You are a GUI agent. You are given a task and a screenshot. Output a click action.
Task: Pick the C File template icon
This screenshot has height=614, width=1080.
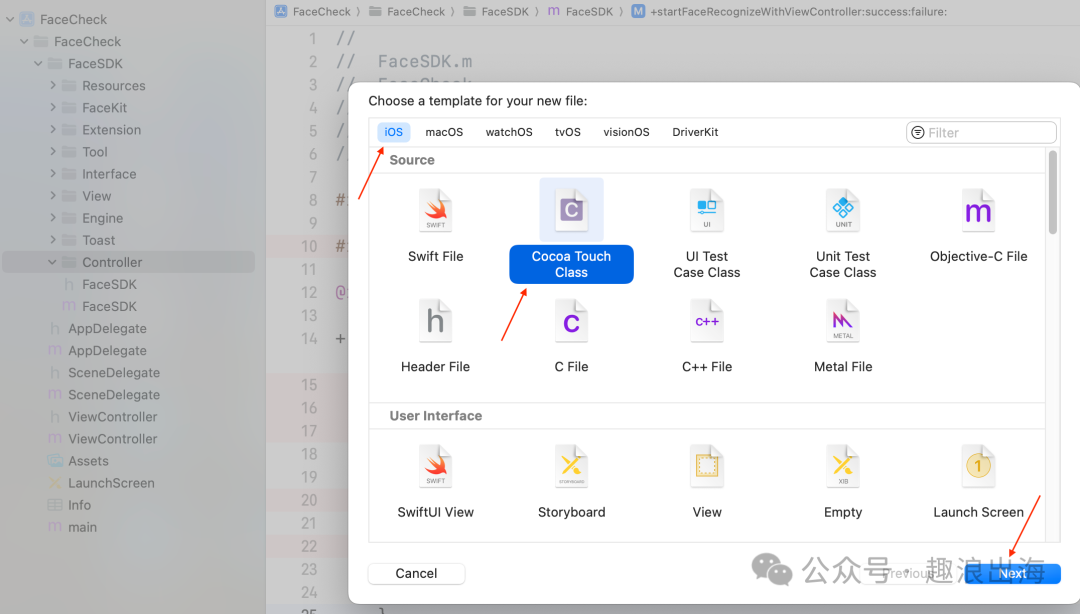571,321
